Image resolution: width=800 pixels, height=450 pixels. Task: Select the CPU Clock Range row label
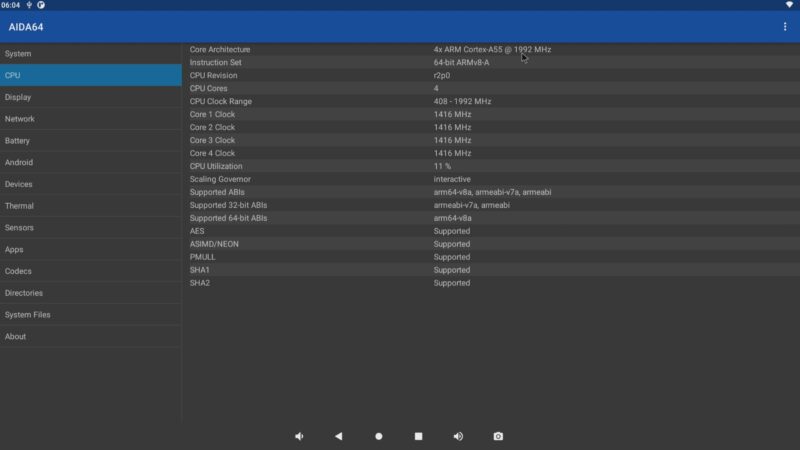(221, 101)
